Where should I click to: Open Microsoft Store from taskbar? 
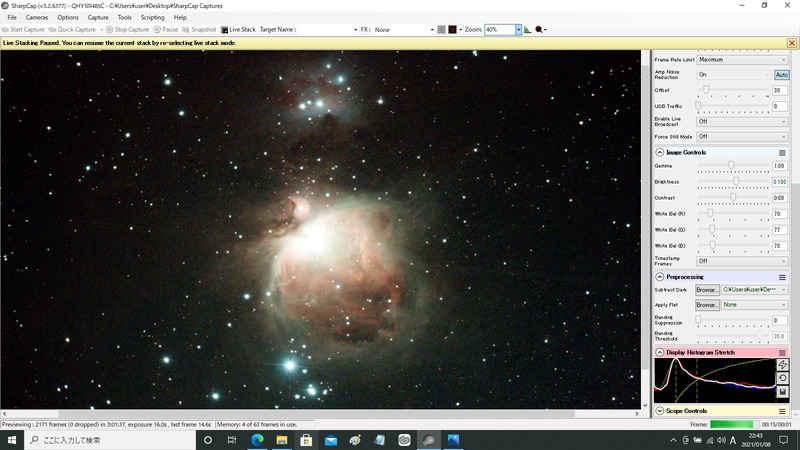(x=306, y=440)
